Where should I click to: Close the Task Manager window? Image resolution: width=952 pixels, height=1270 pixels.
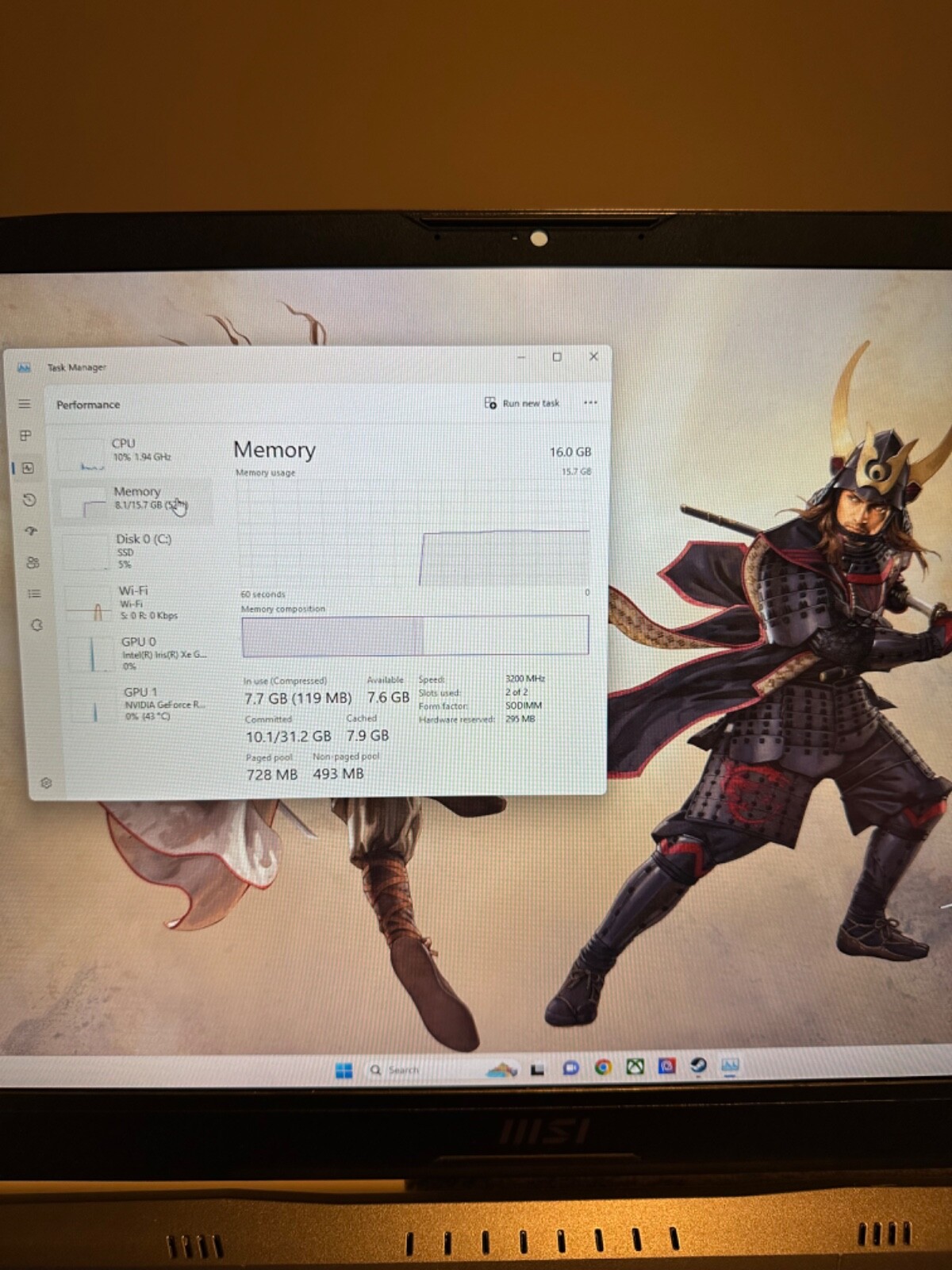(x=593, y=356)
